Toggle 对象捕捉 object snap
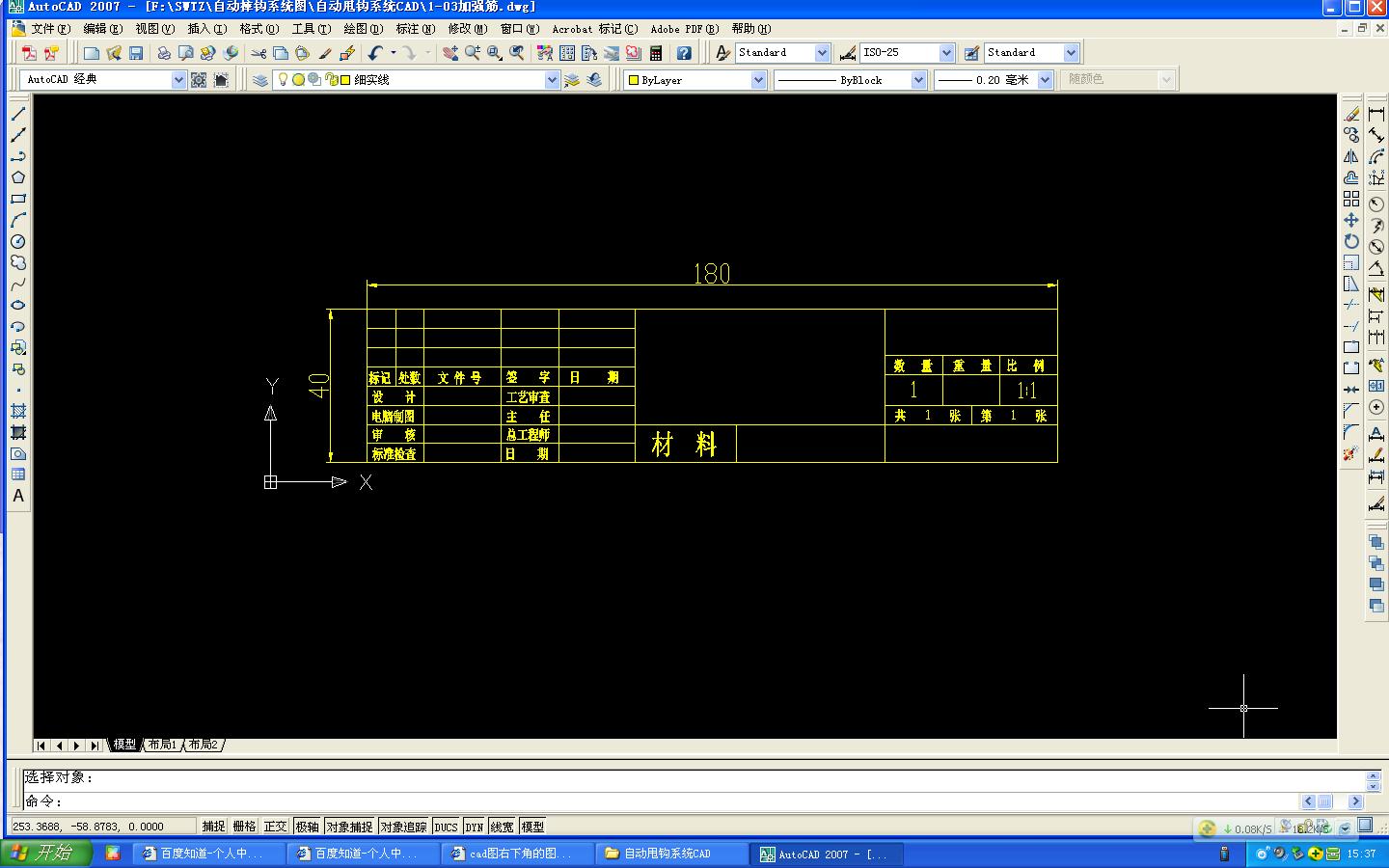Viewport: 1389px width, 868px height. (349, 827)
